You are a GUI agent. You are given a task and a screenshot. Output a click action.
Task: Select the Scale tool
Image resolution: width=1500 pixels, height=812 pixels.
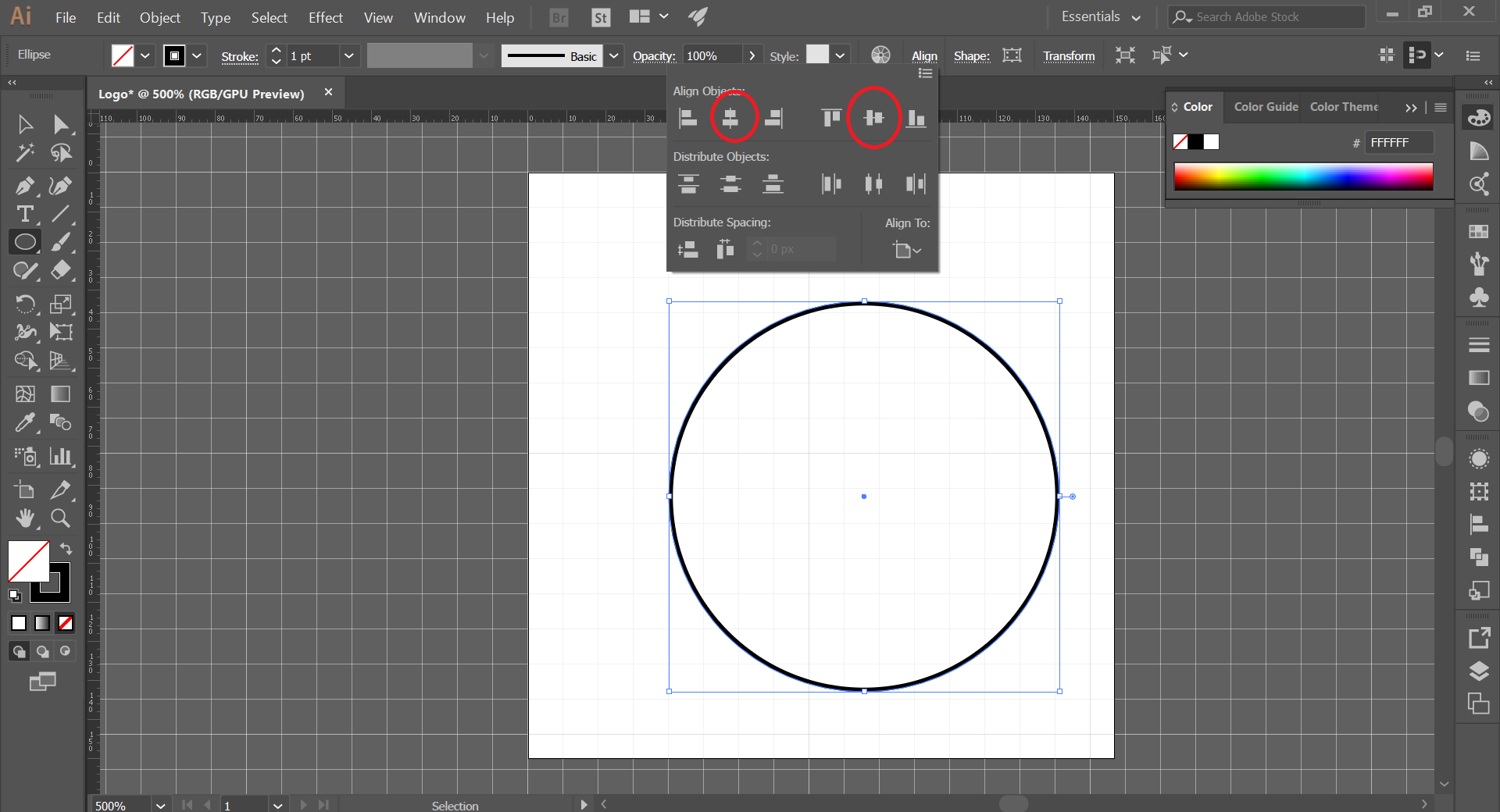tap(61, 303)
